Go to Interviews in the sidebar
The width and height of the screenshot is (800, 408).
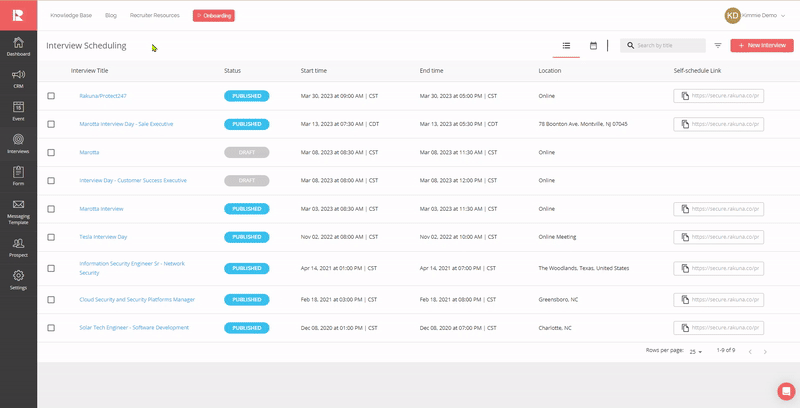(18, 143)
